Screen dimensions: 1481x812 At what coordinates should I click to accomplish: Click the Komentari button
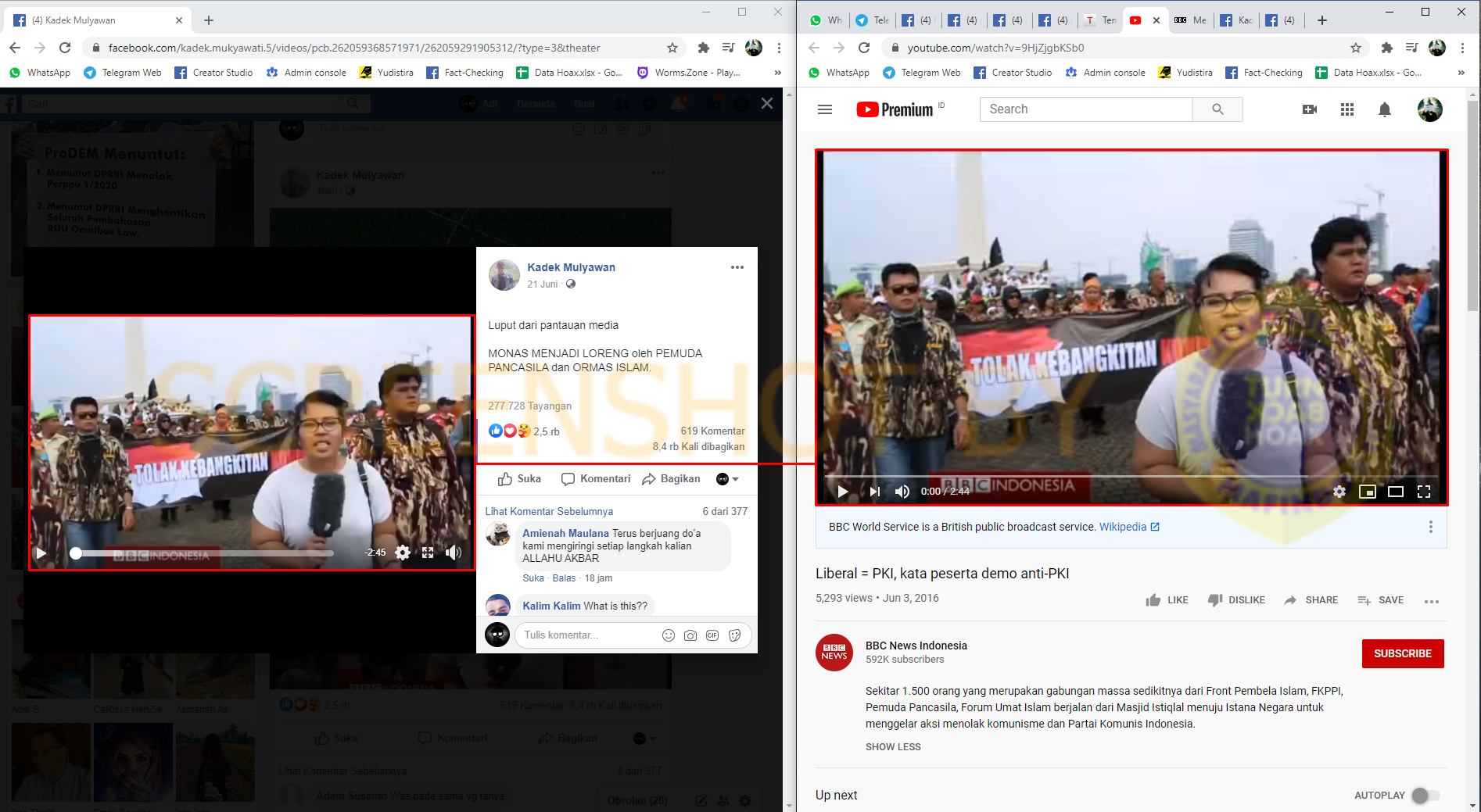pyautogui.click(x=596, y=479)
